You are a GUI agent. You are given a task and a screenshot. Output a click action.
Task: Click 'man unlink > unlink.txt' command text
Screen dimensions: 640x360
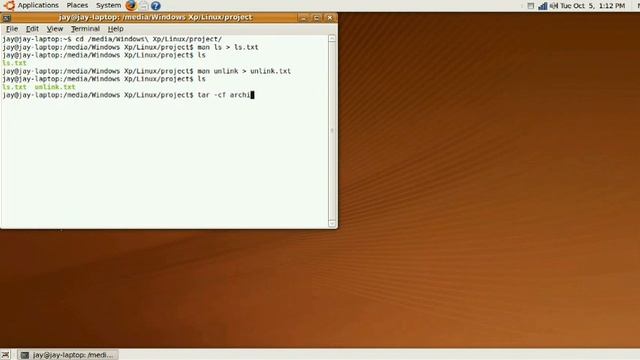pos(244,71)
